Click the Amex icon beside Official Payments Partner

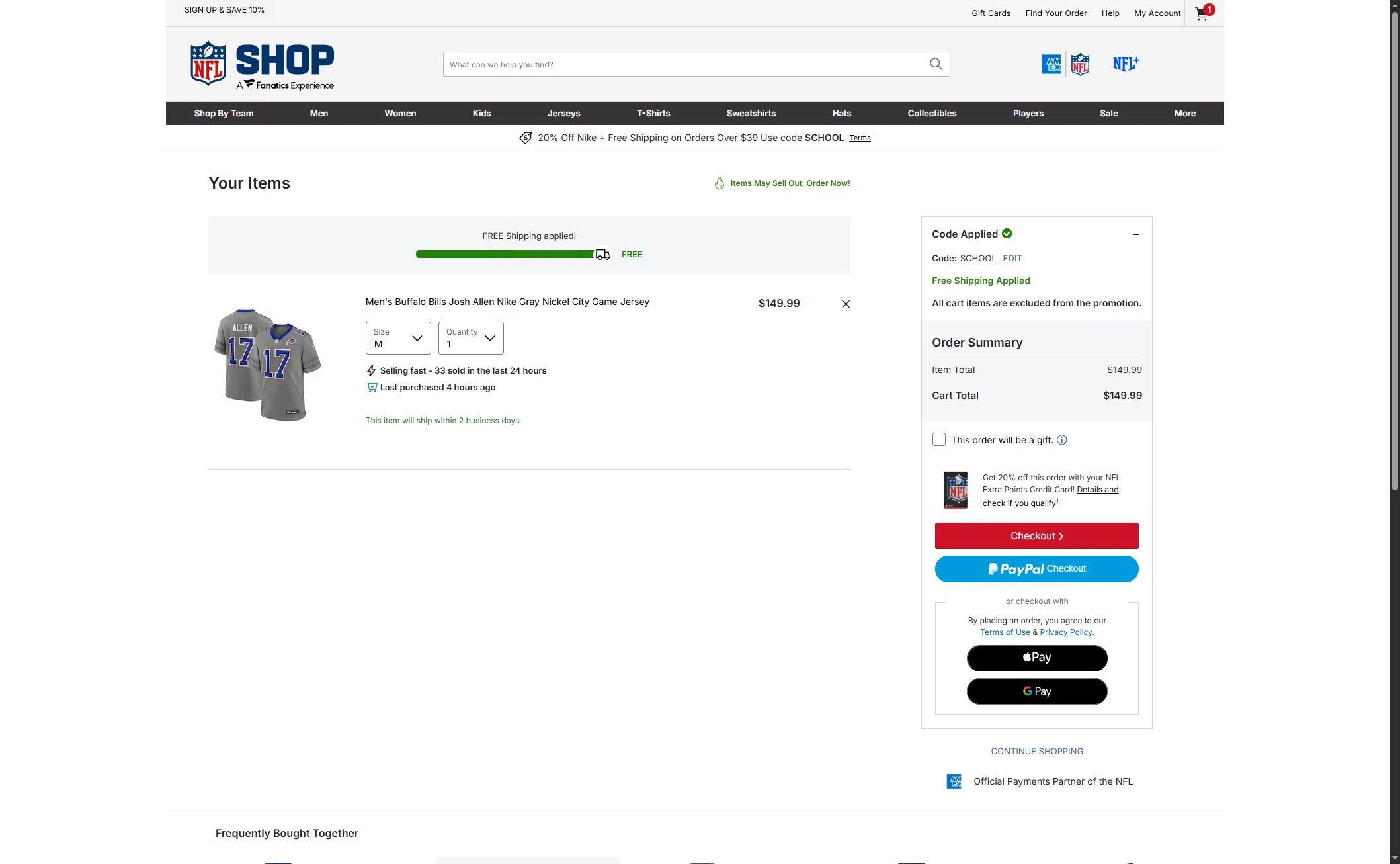coord(954,781)
